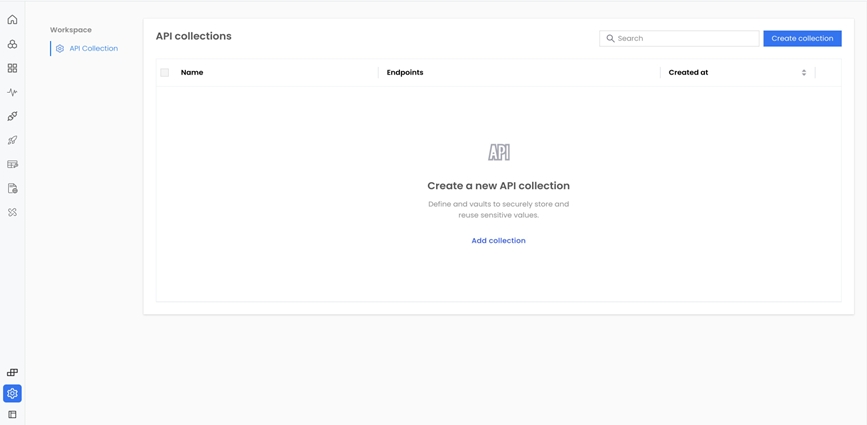Click the file with clock sidebar icon
The height and width of the screenshot is (425, 867).
coord(12,188)
